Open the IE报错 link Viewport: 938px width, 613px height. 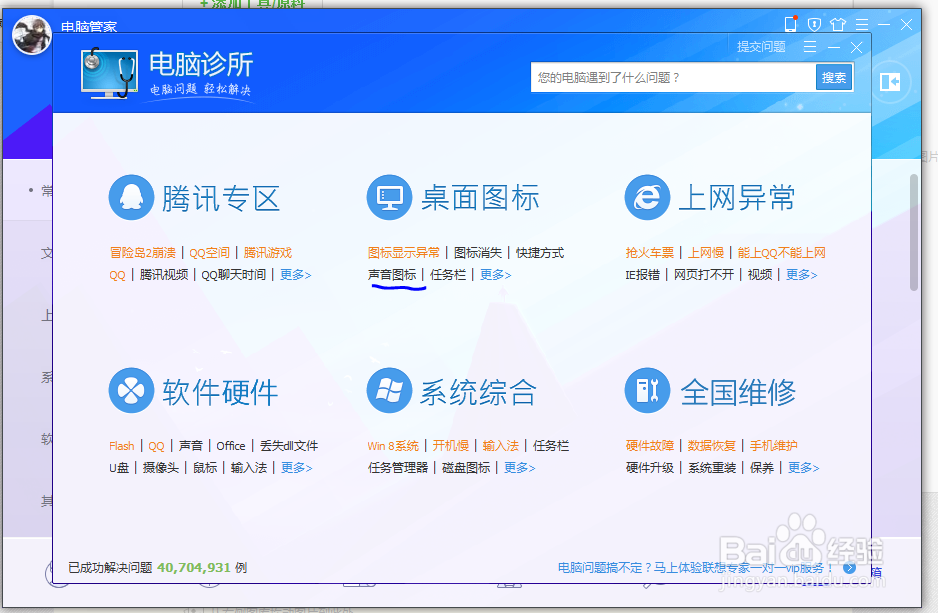642,275
